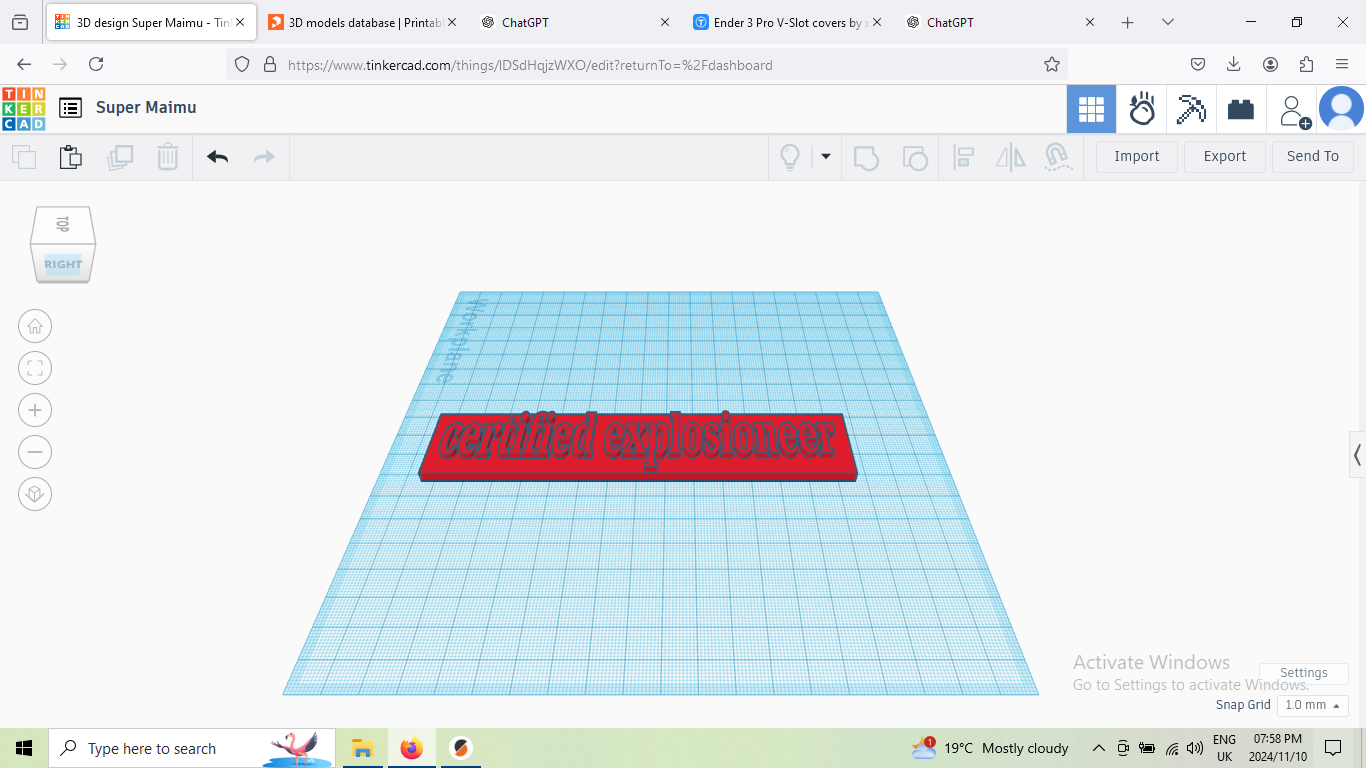Click the Export button
Screen dimensions: 1366x768
pos(1225,156)
